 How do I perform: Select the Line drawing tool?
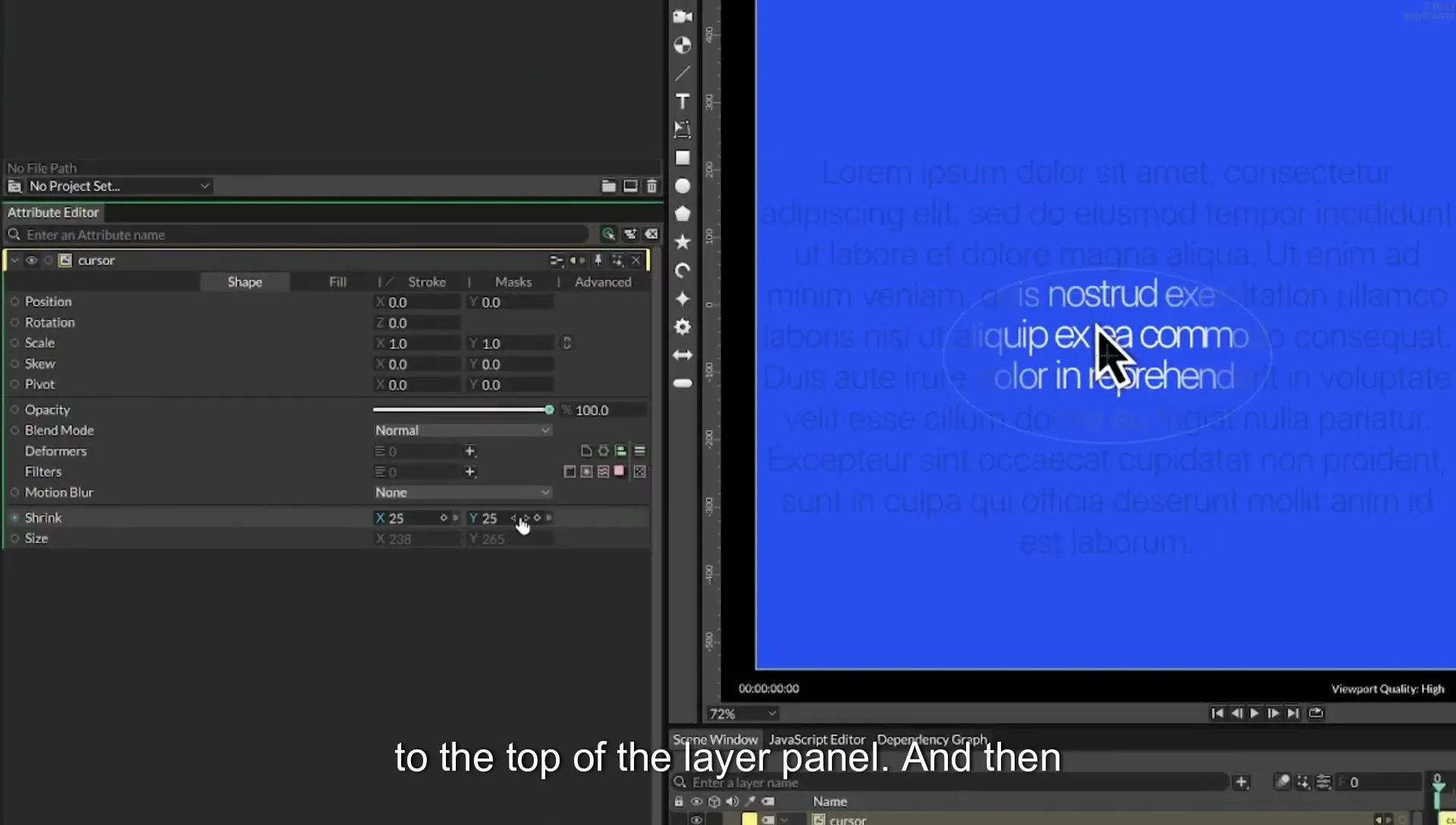coord(682,74)
